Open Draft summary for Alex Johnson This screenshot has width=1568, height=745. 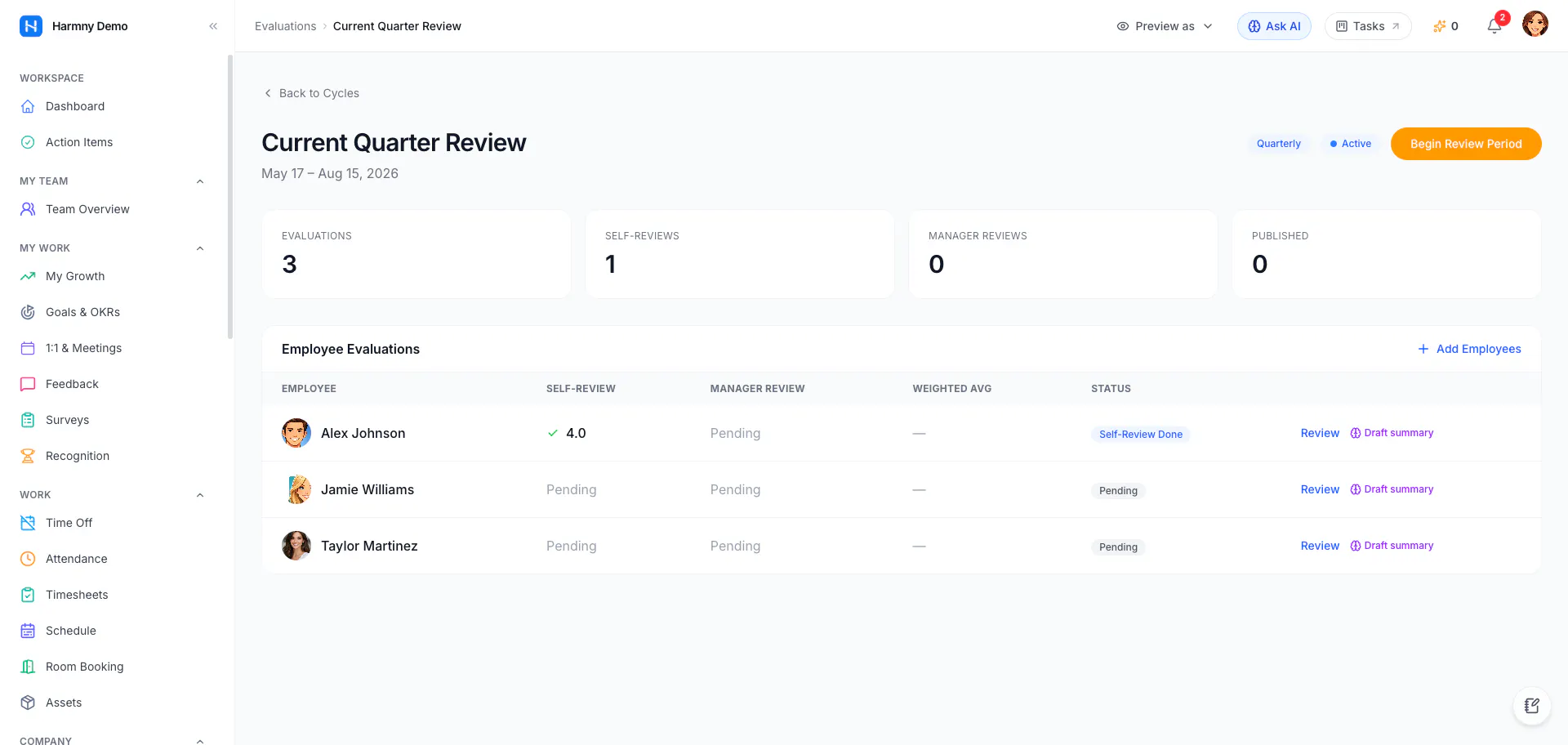pos(1392,433)
